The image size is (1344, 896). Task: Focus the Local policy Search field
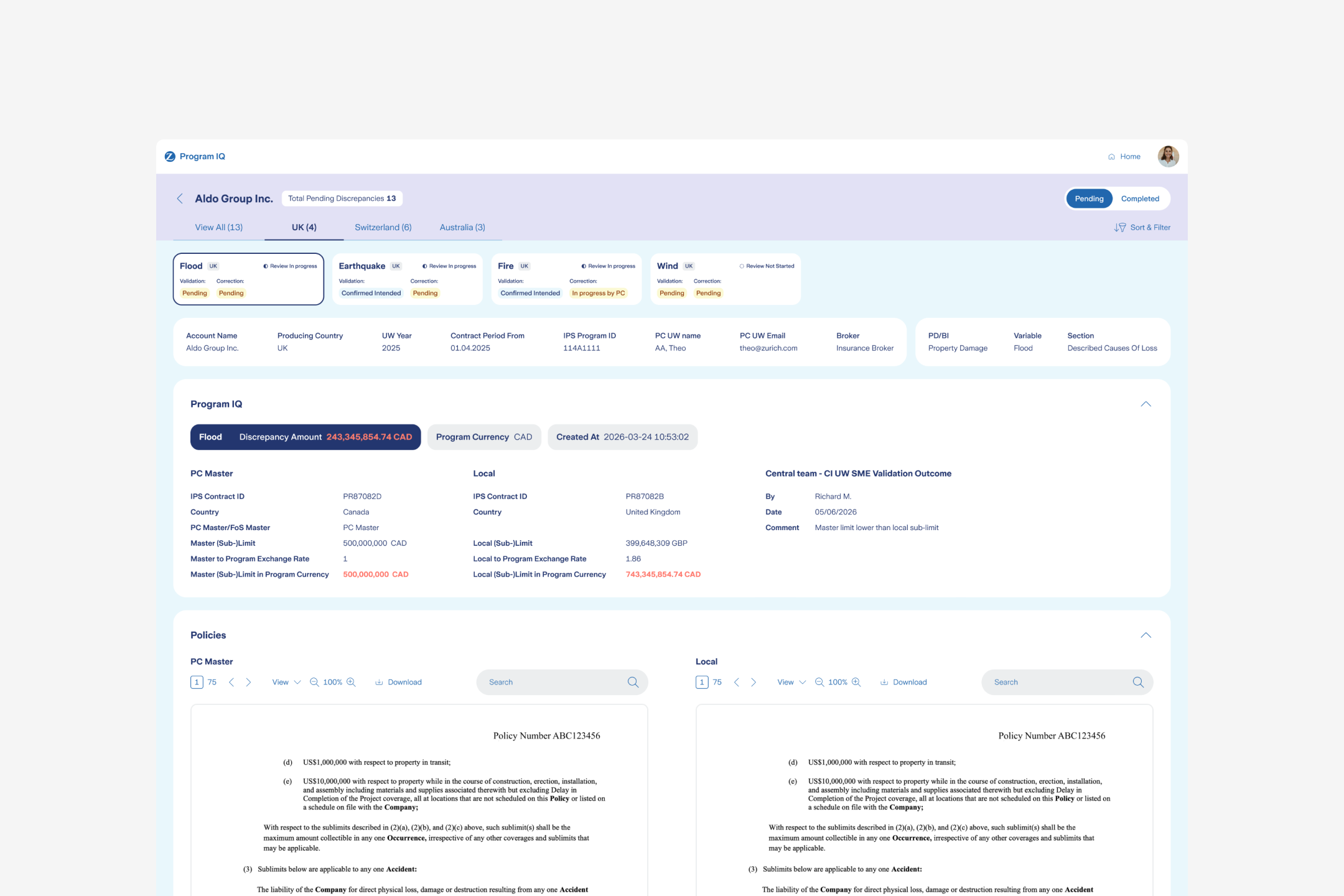point(1067,682)
